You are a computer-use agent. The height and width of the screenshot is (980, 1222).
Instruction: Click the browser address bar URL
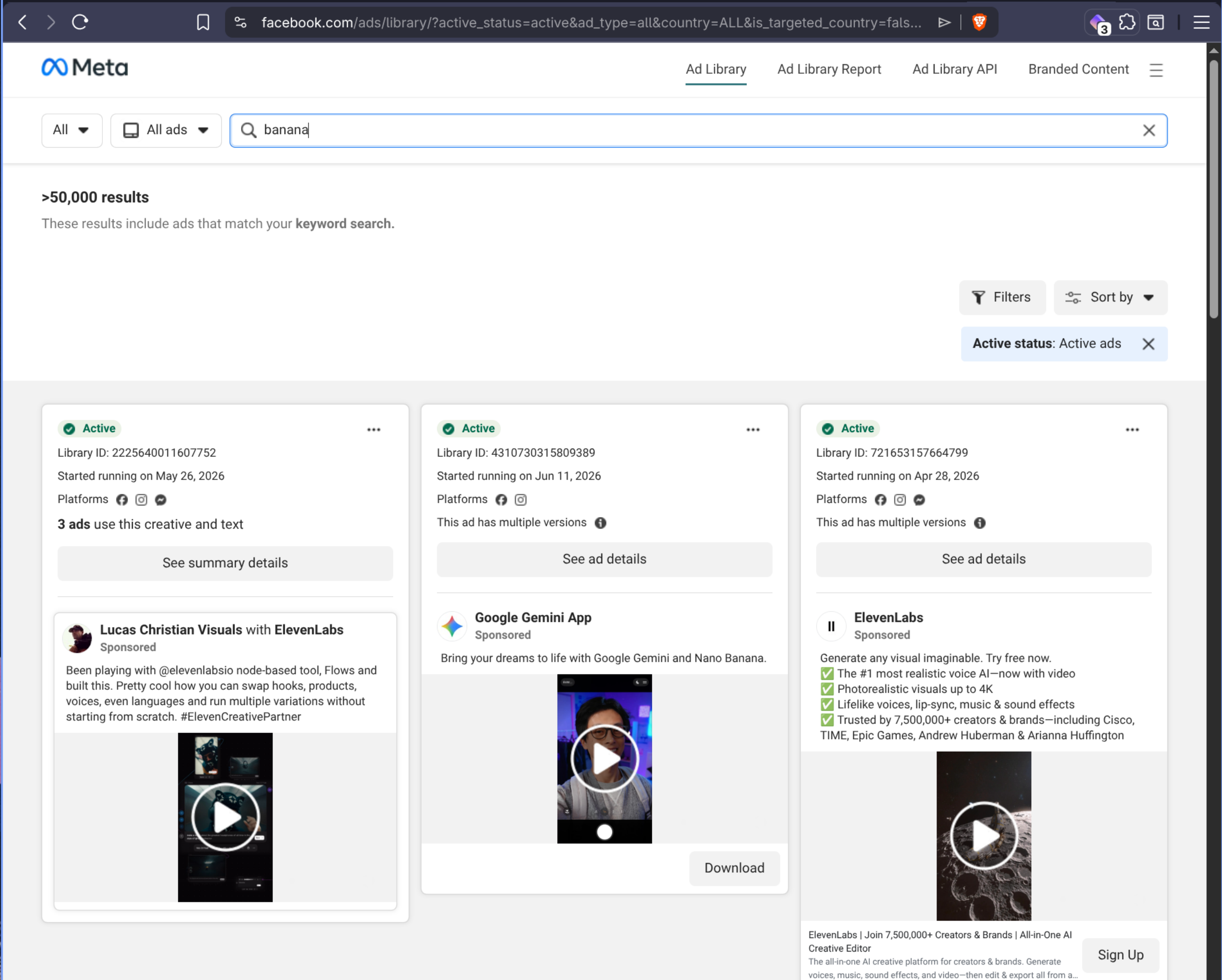coord(591,23)
